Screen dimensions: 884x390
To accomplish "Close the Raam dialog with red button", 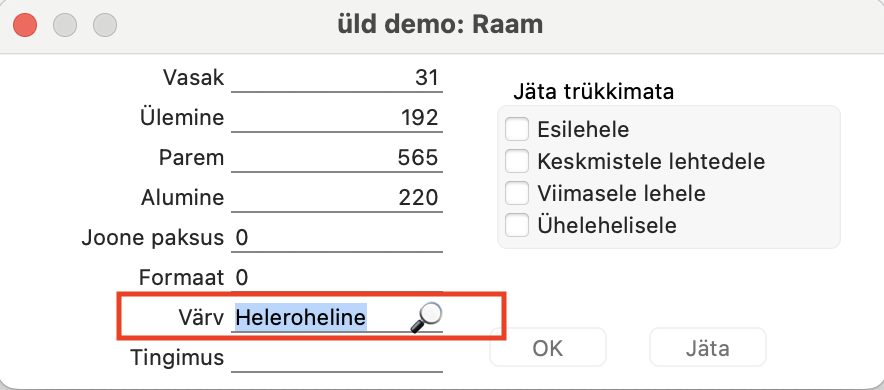I will click(25, 25).
